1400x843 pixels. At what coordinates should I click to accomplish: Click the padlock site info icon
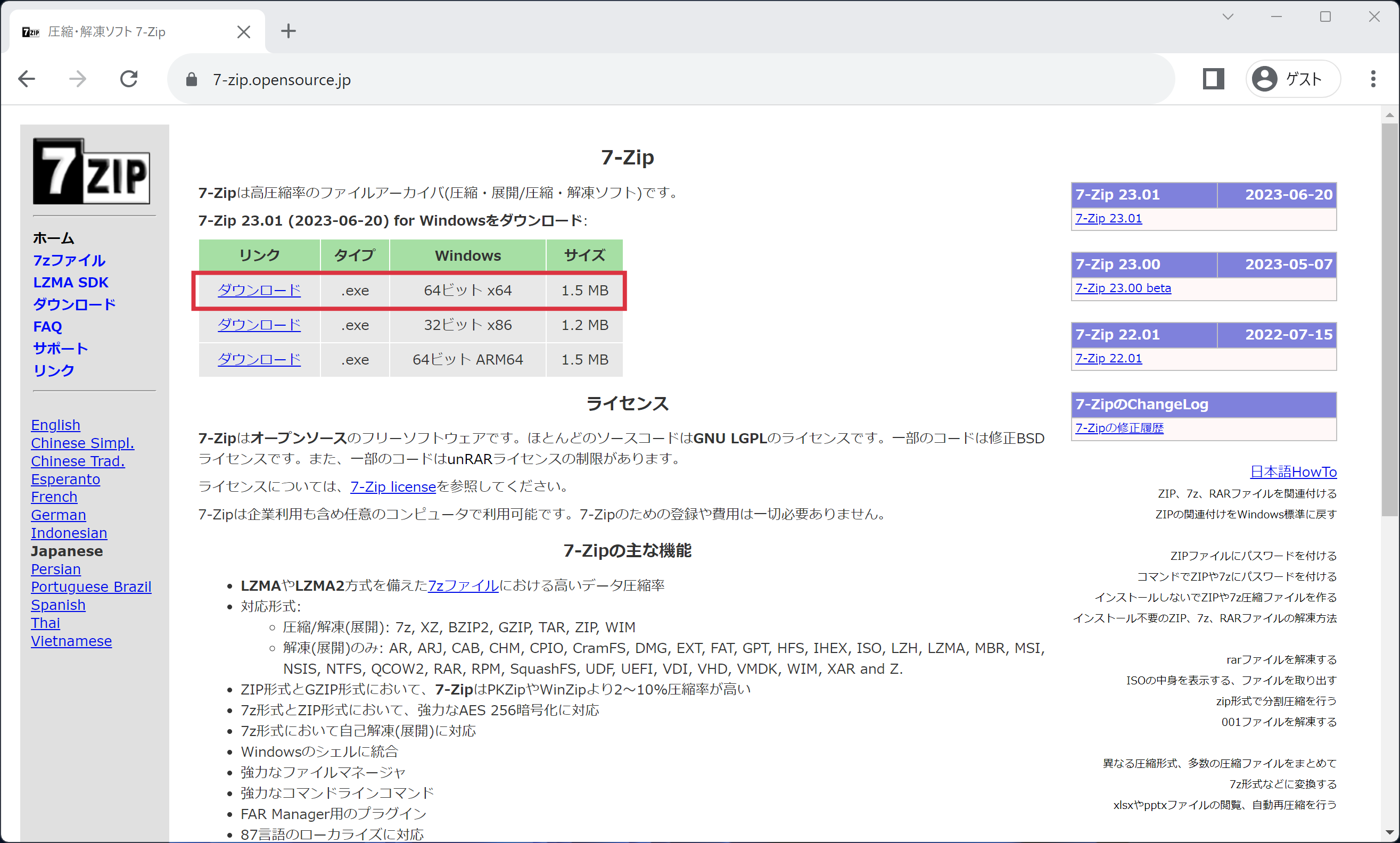coord(192,79)
